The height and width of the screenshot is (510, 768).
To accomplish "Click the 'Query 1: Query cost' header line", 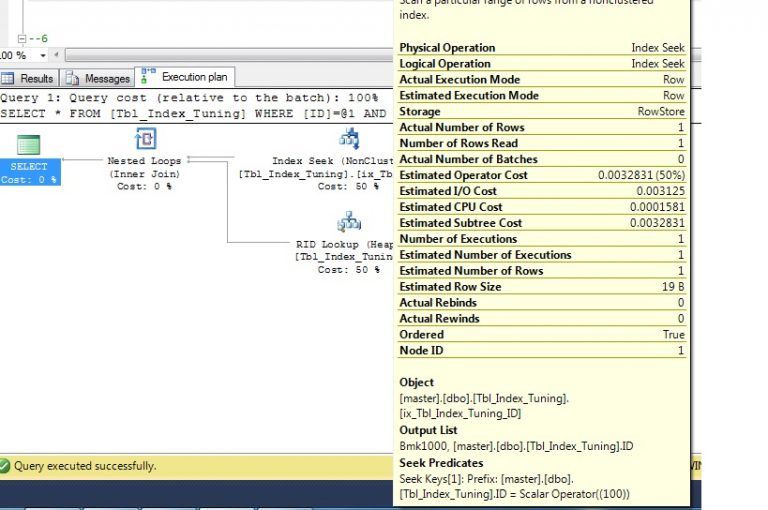I will (x=189, y=97).
